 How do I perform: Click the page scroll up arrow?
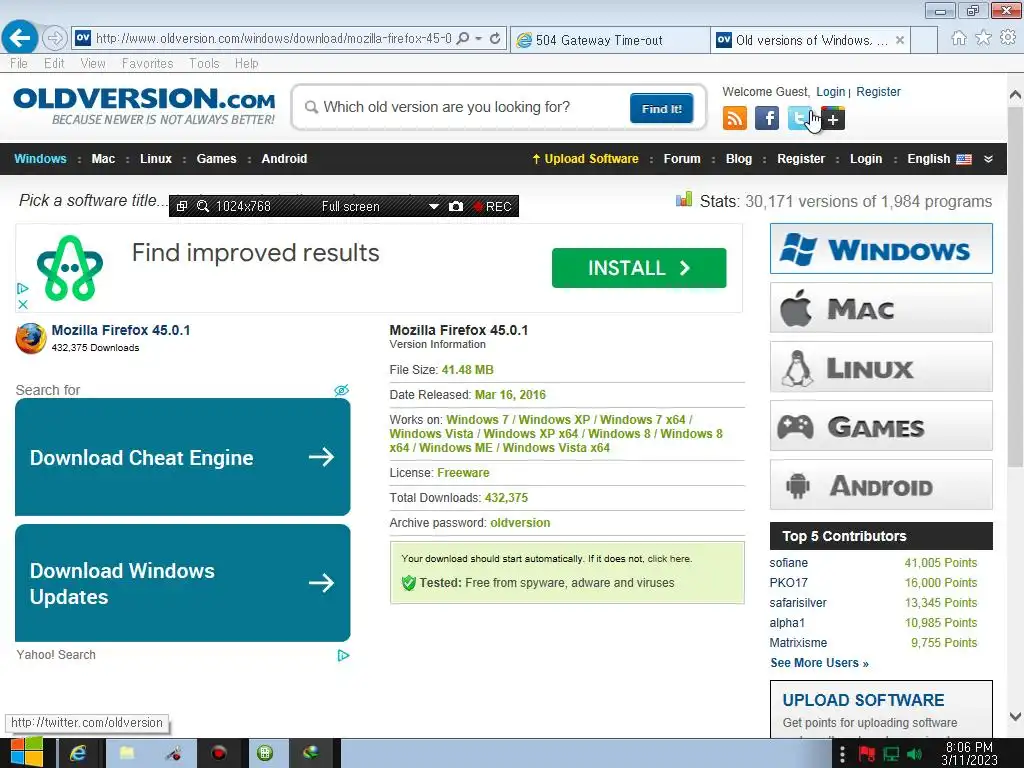(1016, 95)
